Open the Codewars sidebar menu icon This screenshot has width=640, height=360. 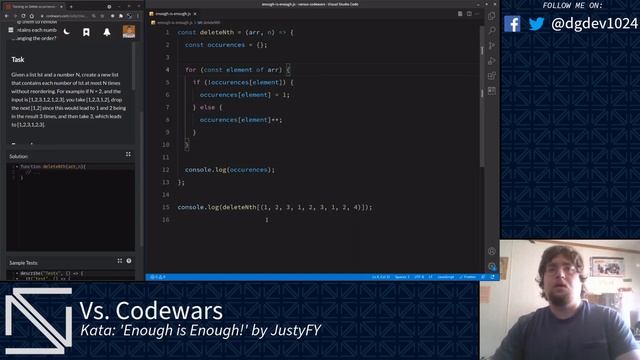[11, 30]
